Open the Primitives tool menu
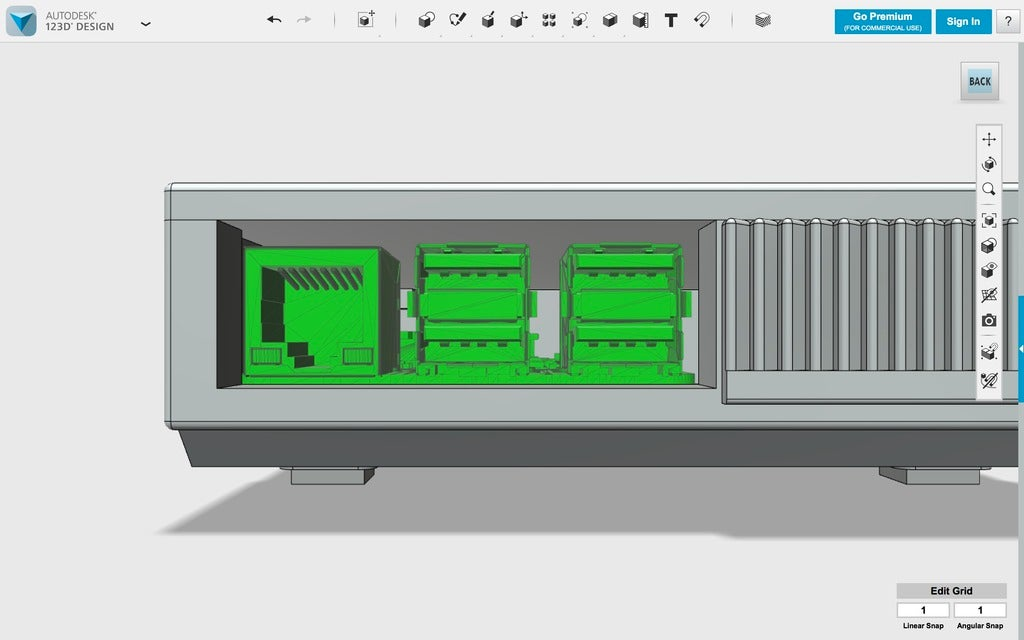 (x=426, y=20)
